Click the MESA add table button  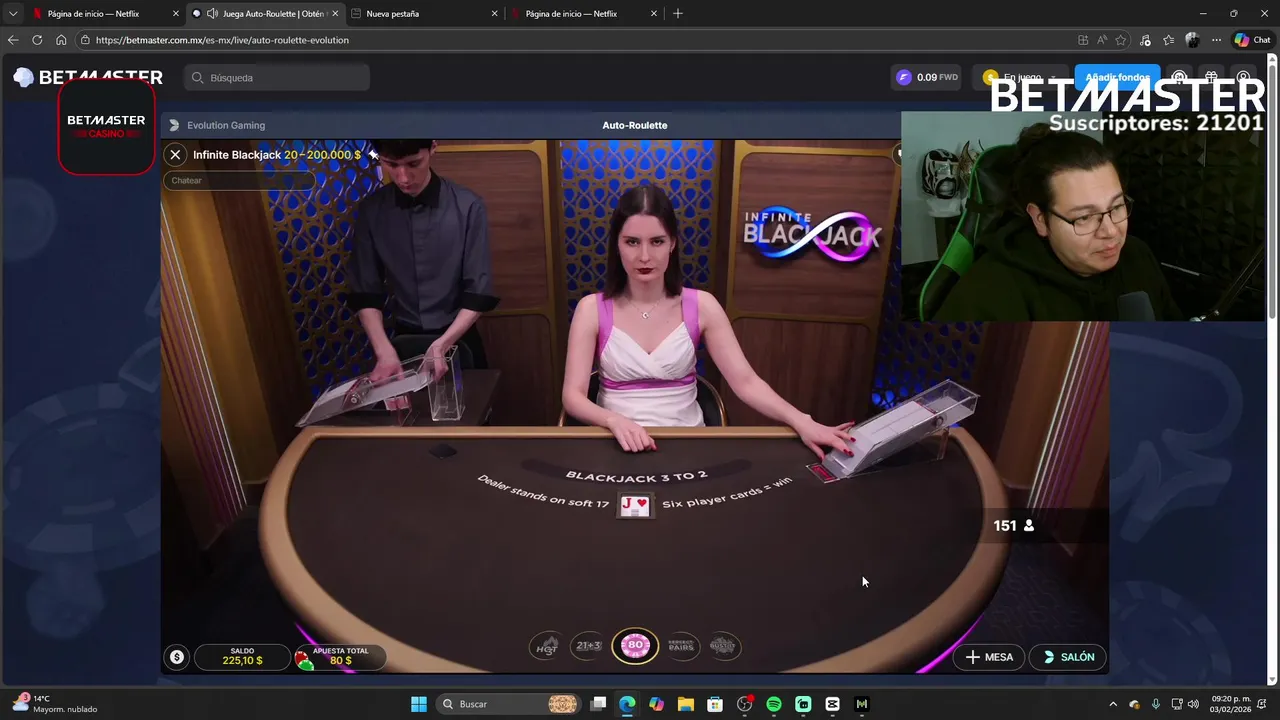tap(989, 657)
